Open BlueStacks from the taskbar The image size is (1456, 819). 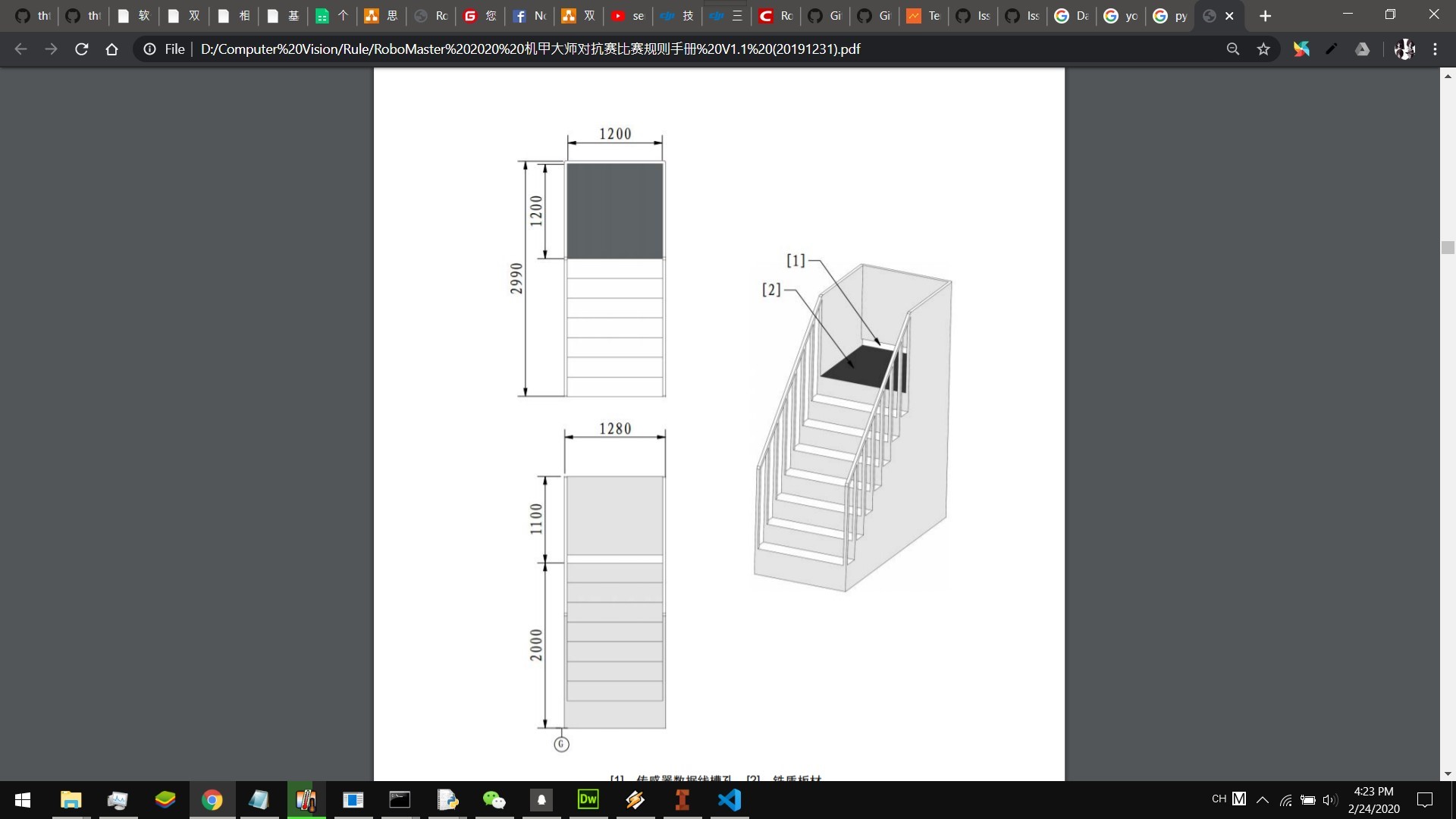165,800
